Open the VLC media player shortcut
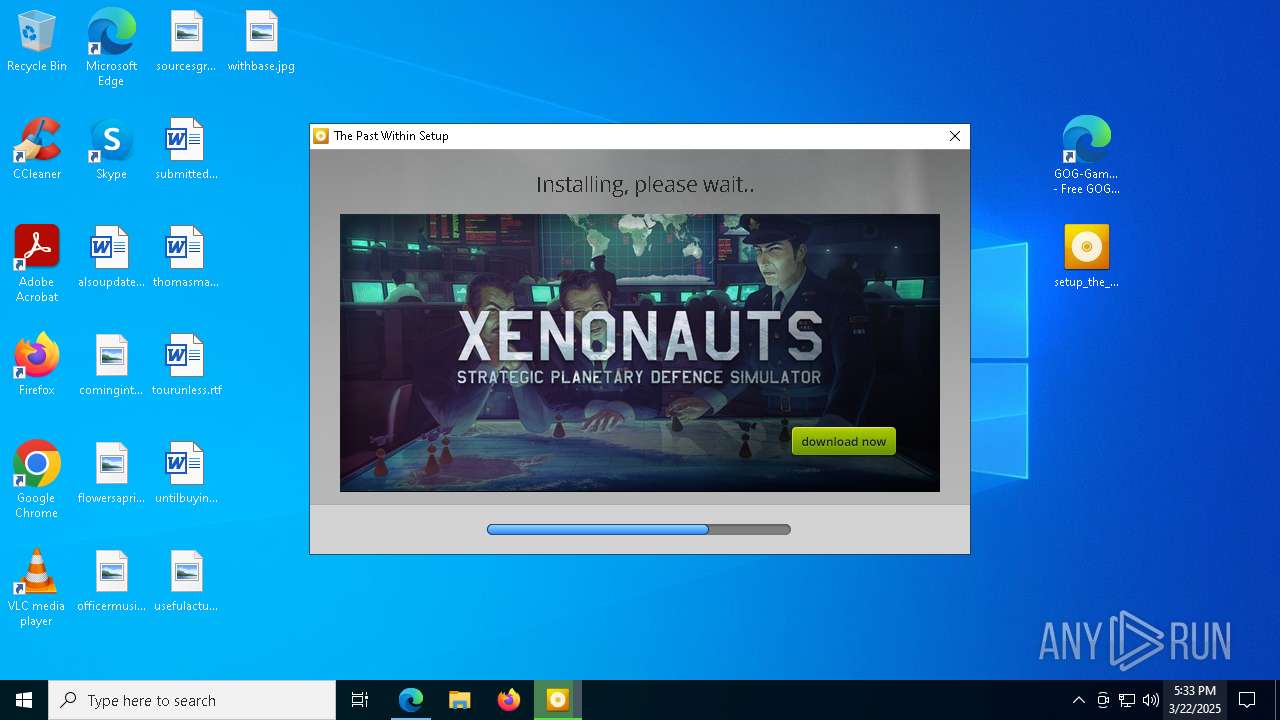1280x720 pixels. point(37,588)
